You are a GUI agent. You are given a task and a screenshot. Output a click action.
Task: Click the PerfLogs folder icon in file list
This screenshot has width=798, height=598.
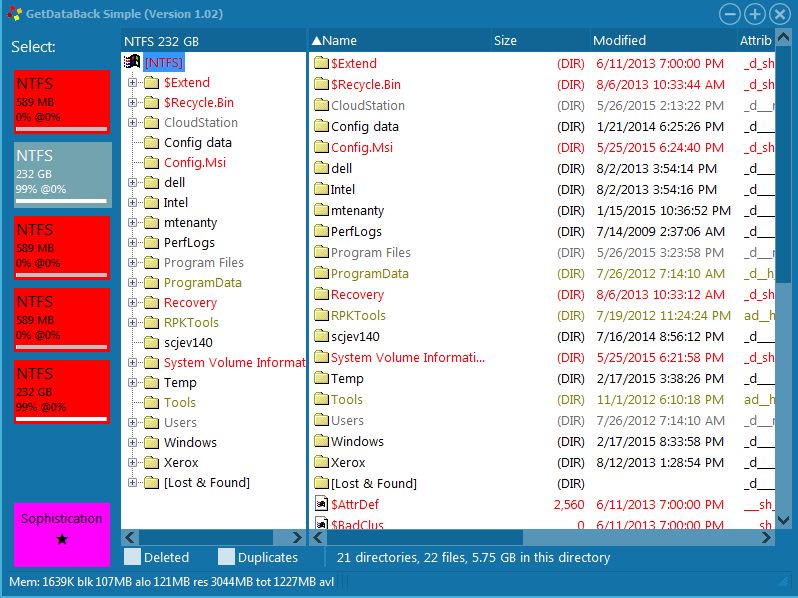321,231
